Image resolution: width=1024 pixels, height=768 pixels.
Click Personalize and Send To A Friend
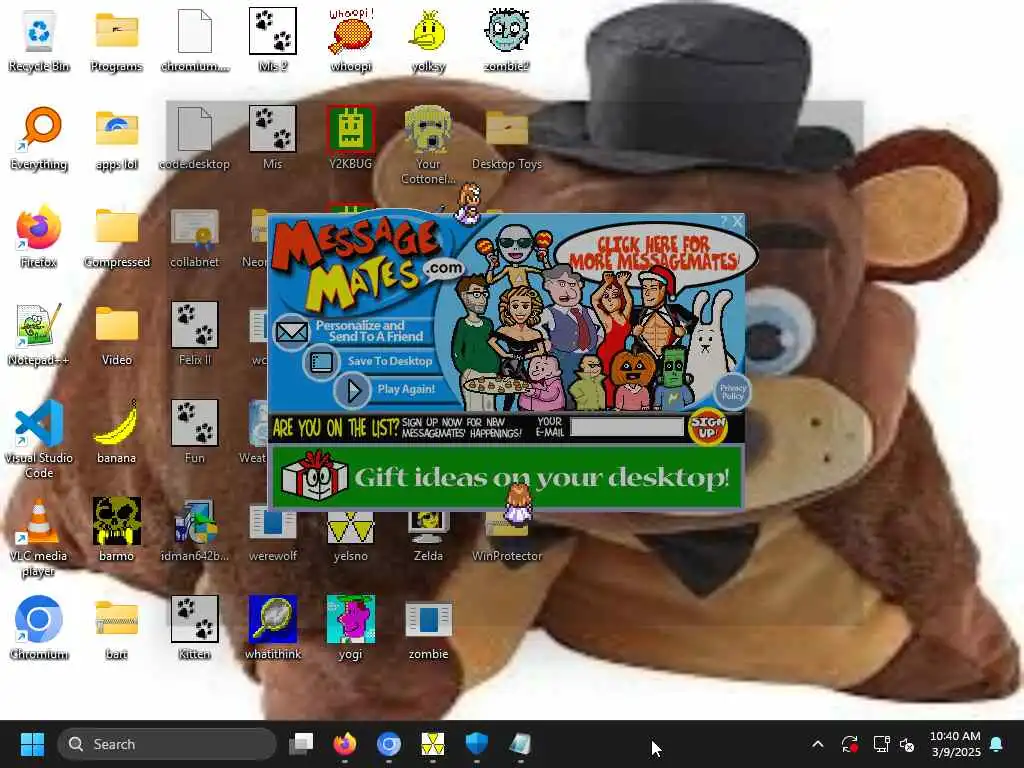[356, 331]
